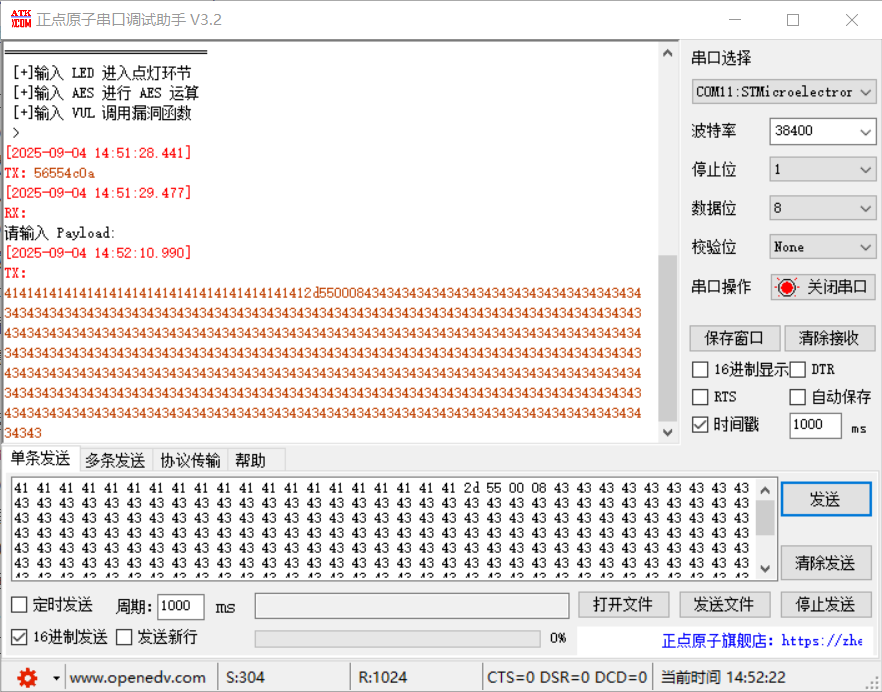Switch to 协议传输 tab
The width and height of the screenshot is (882, 692).
(x=190, y=460)
